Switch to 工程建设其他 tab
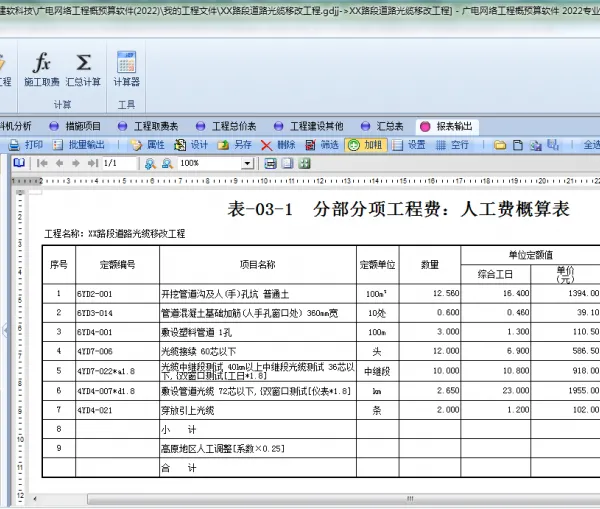The image size is (600, 509). (309, 126)
